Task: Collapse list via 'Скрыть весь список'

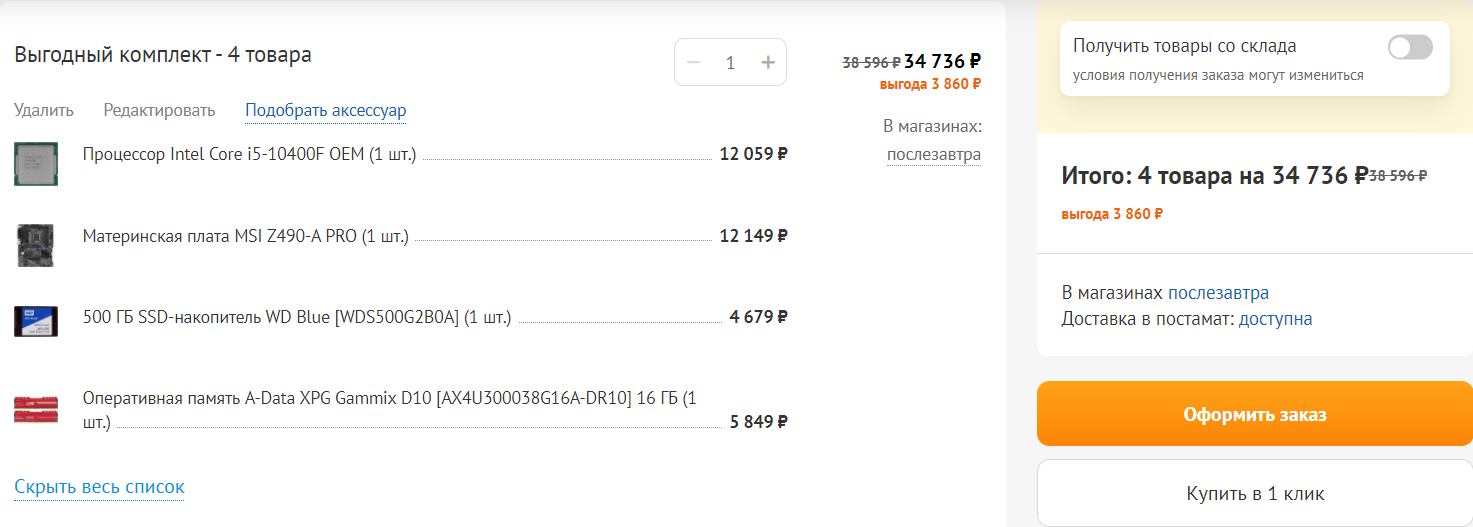Action: click(x=99, y=487)
